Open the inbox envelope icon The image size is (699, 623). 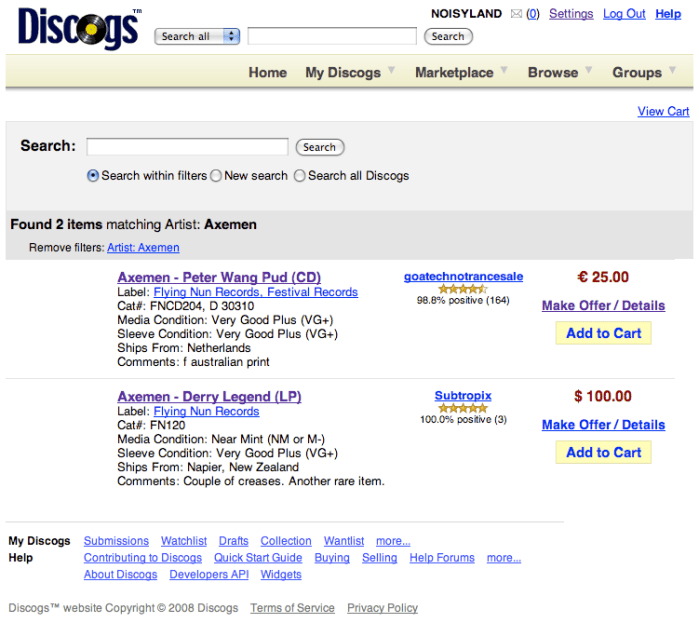(x=516, y=14)
